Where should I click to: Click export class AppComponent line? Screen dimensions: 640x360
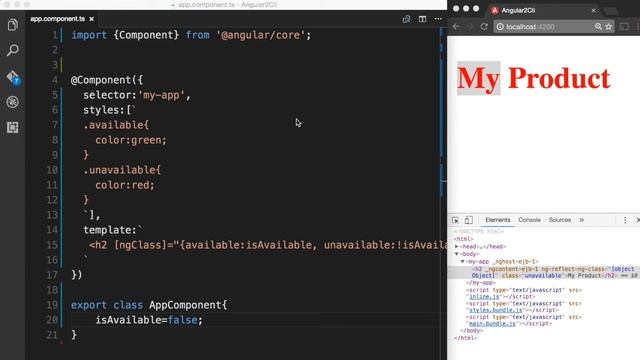[149, 305]
